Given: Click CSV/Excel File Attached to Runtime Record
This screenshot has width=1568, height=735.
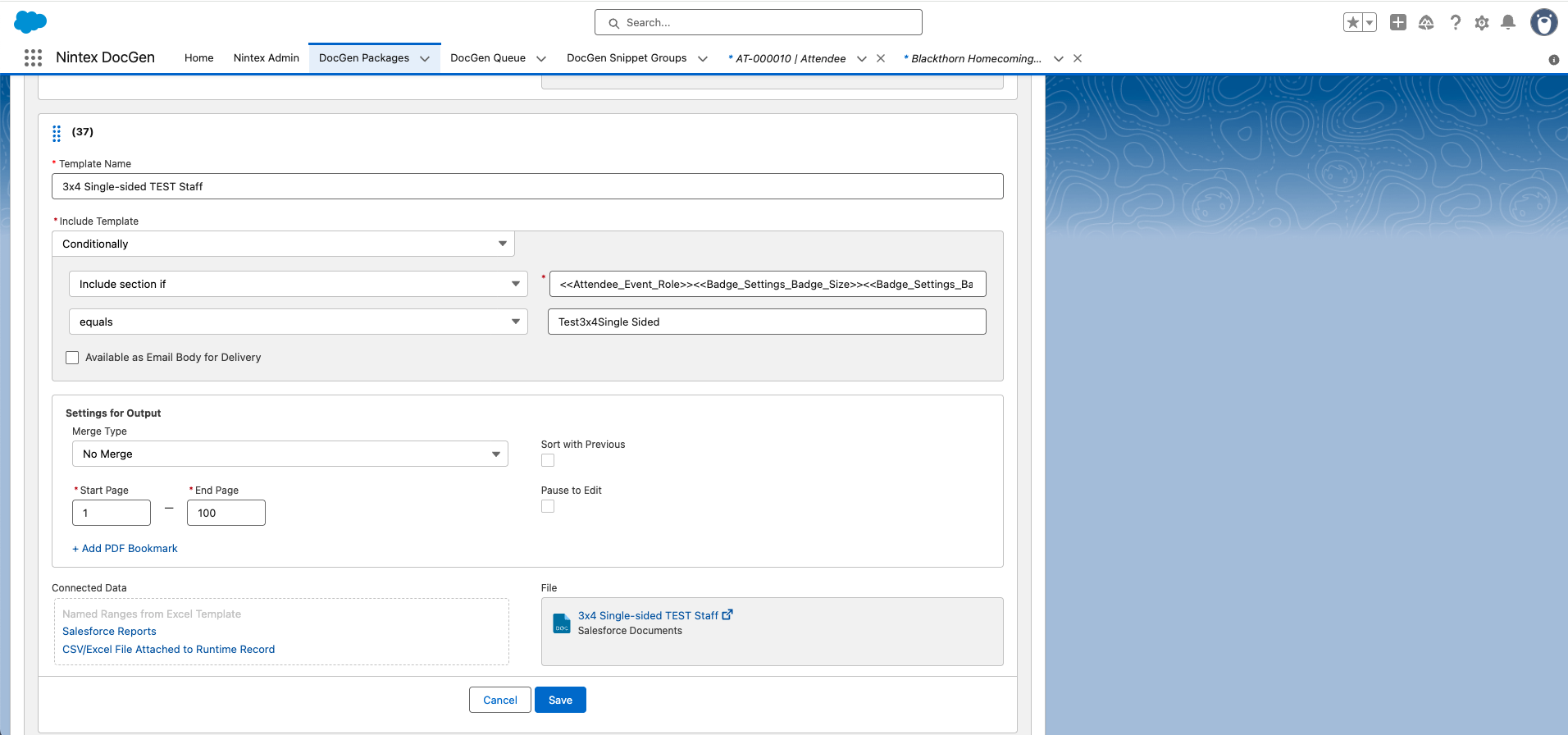Looking at the screenshot, I should 168,650.
